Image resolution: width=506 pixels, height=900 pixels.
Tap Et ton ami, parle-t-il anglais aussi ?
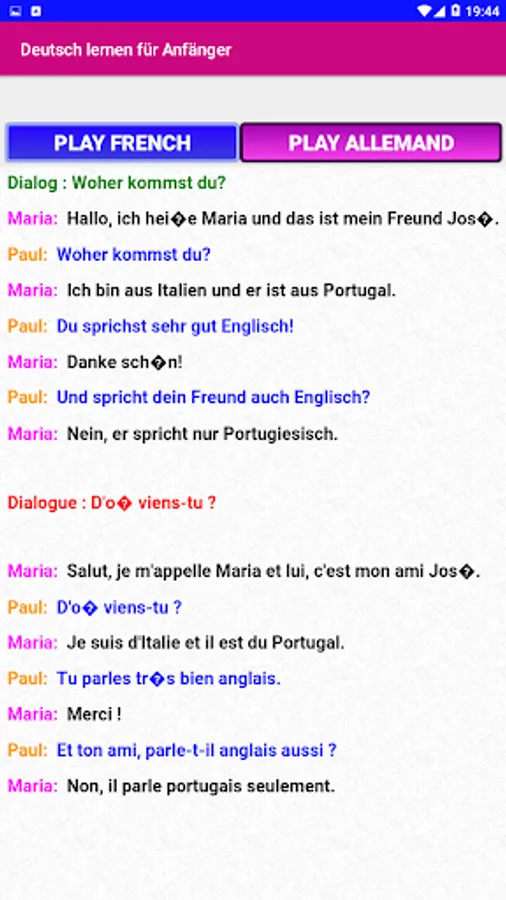[196, 750]
